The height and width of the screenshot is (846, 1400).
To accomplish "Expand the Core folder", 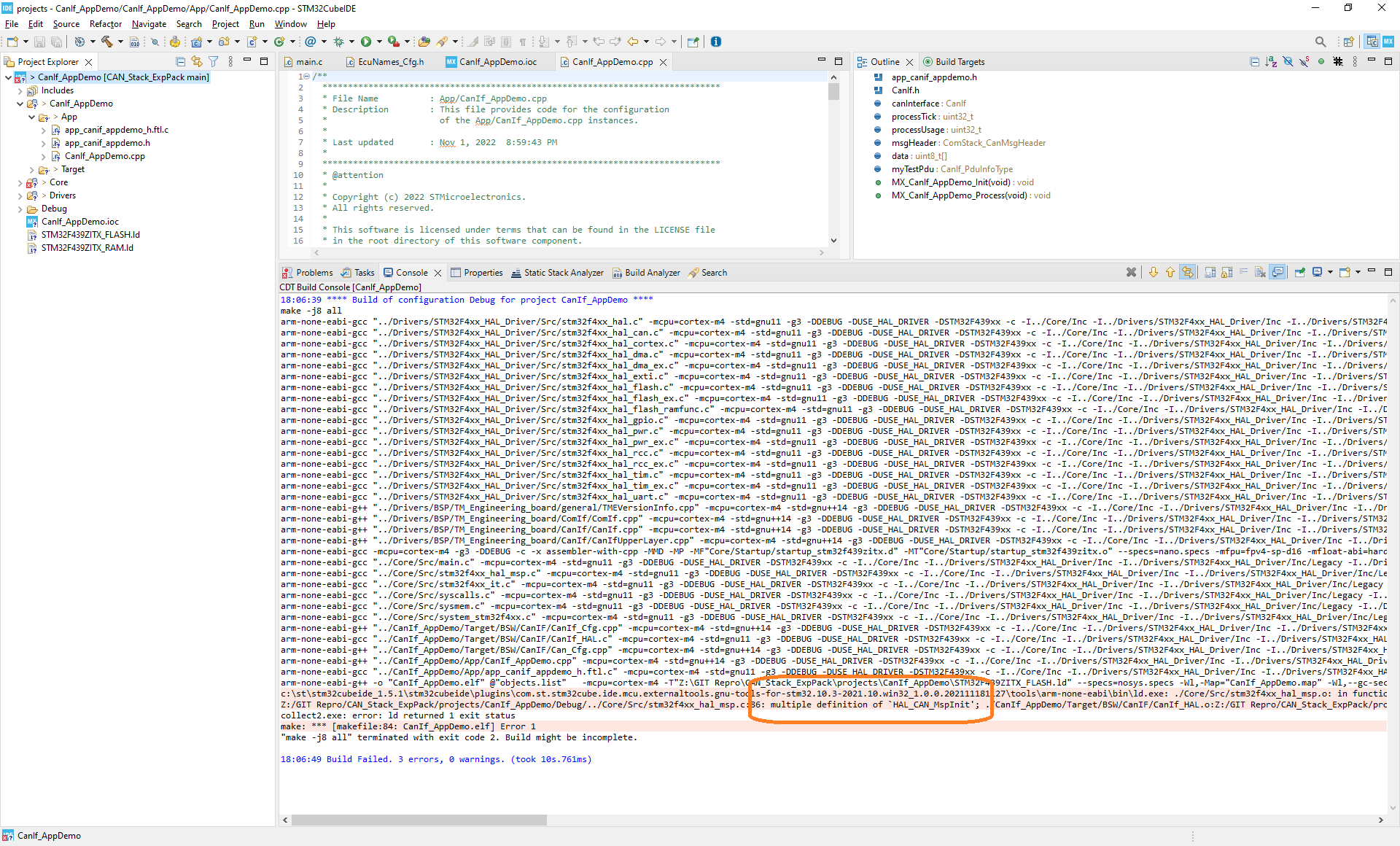I will 20,182.
